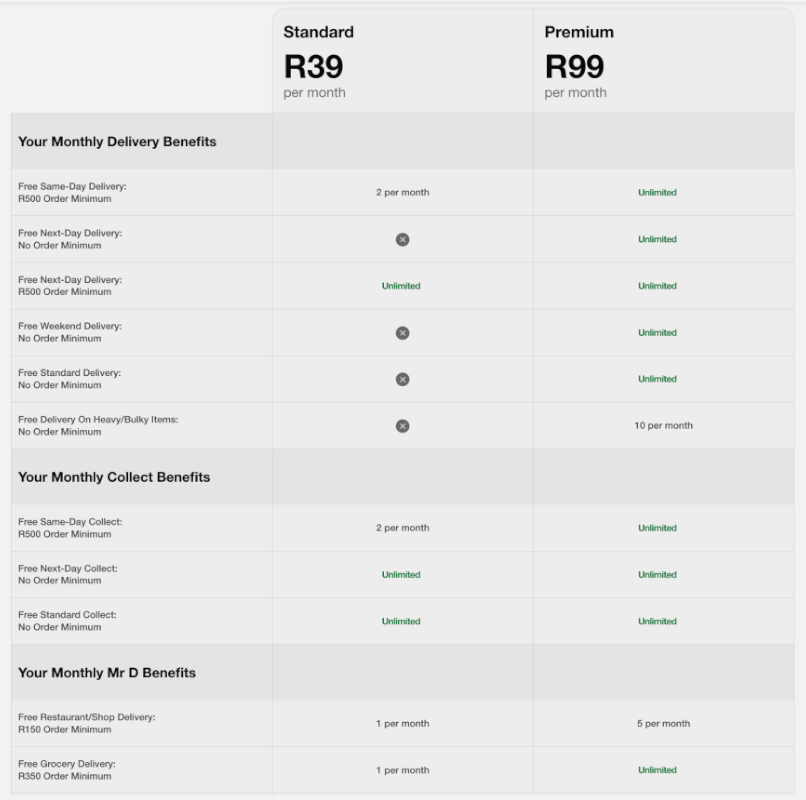
Task: Click the R39 per month price
Action: [314, 67]
